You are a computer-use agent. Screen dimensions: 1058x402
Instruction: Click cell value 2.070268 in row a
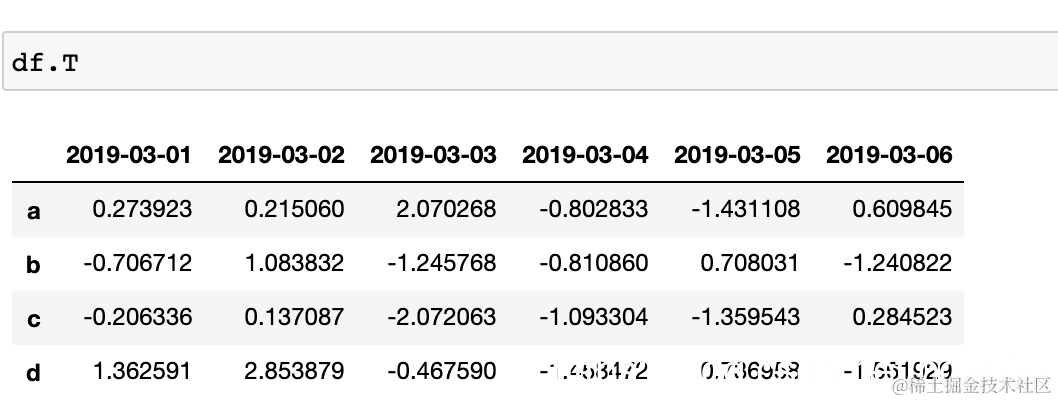point(446,209)
